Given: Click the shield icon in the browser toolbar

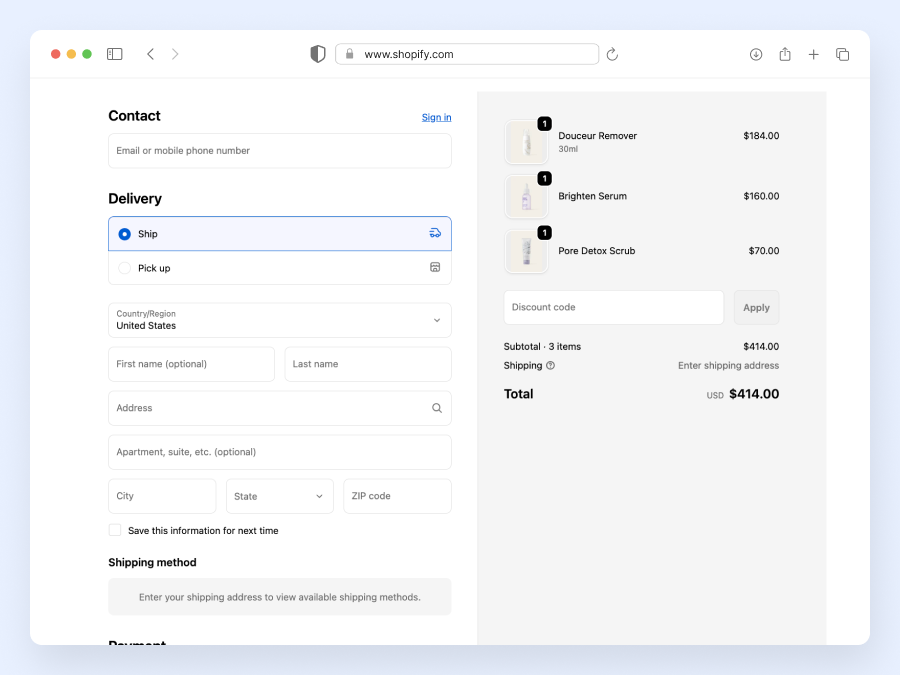Looking at the screenshot, I should [318, 53].
